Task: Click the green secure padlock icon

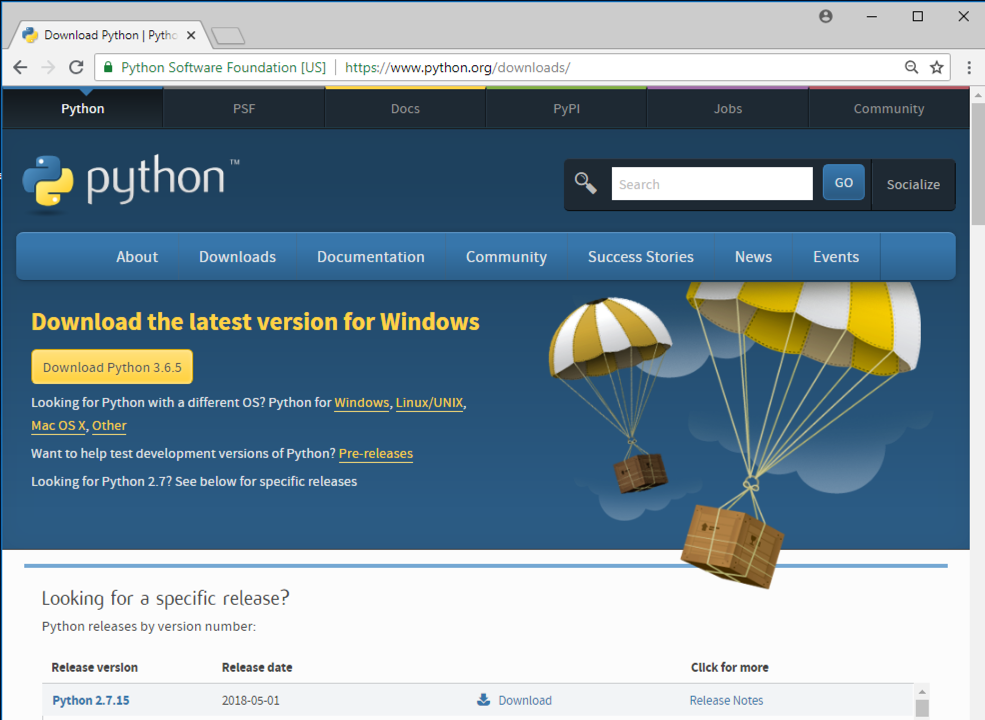Action: (108, 67)
